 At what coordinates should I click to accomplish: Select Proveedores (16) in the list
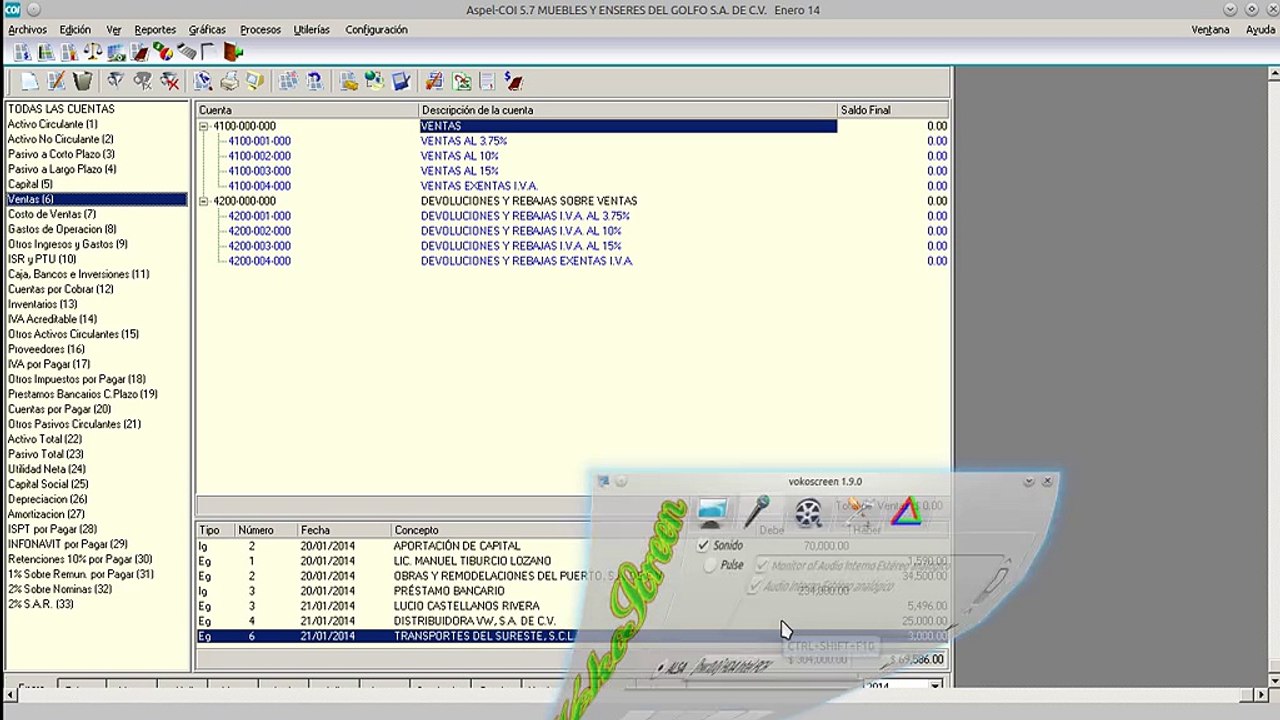pyautogui.click(x=46, y=349)
